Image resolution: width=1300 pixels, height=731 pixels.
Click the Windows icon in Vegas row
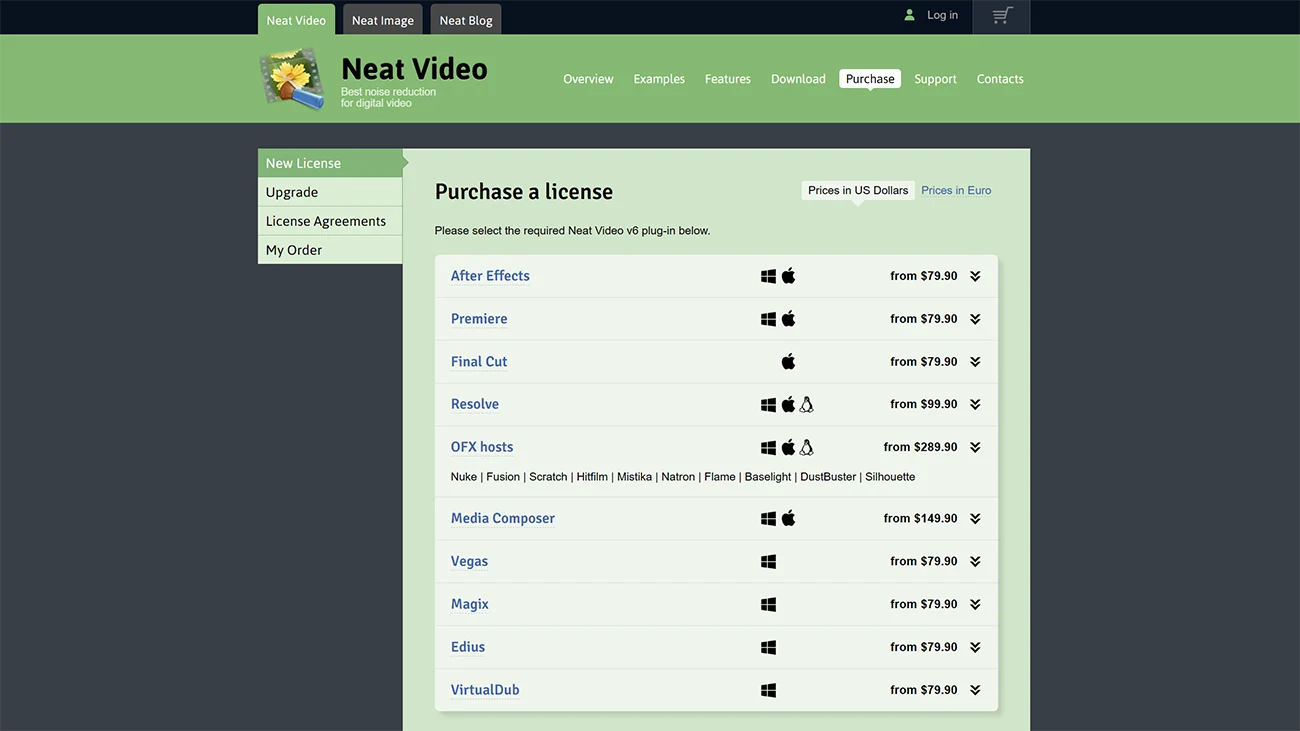pyautogui.click(x=768, y=562)
